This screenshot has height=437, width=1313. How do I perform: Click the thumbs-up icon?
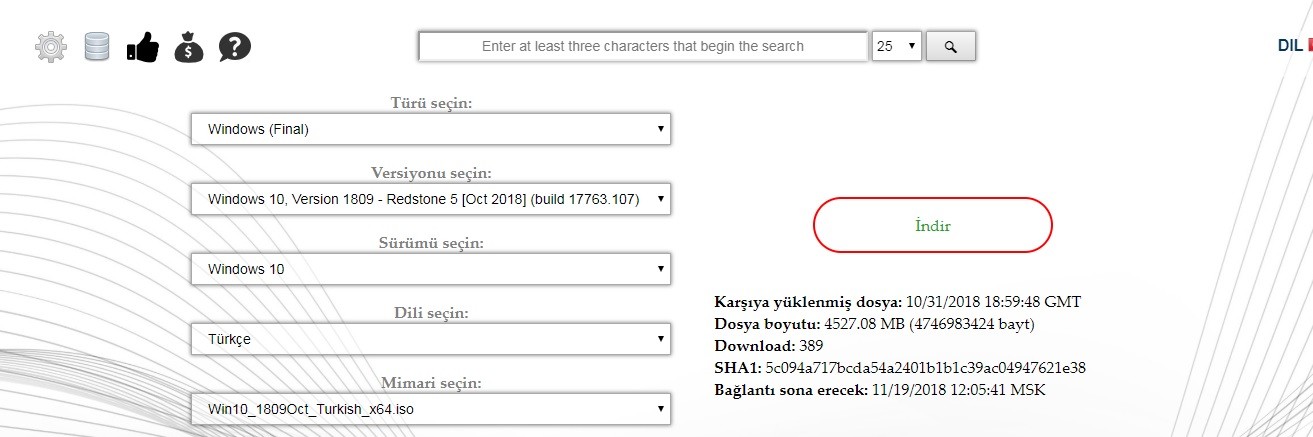[x=142, y=46]
